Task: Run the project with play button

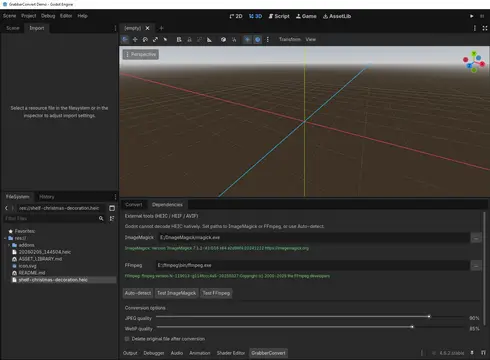Action: [x=472, y=16]
